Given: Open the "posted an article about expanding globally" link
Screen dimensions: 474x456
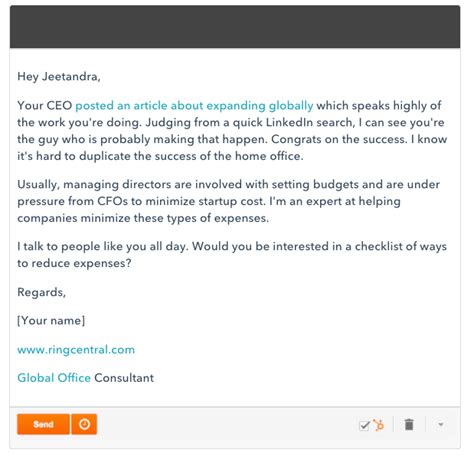Looking at the screenshot, I should click(x=194, y=106).
